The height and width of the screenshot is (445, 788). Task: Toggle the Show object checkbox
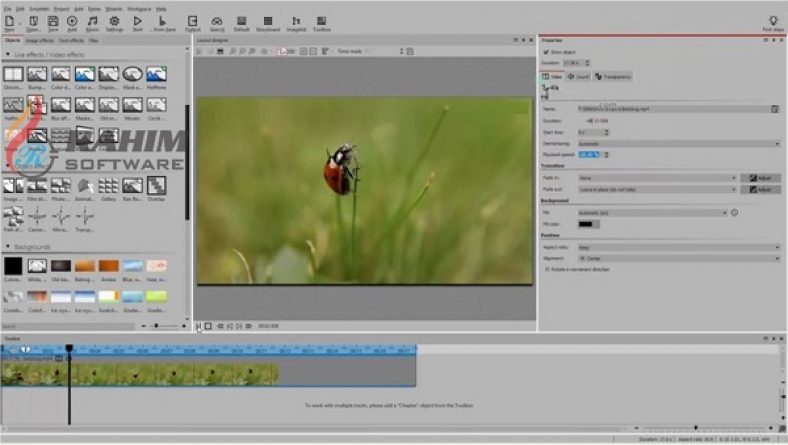tap(546, 52)
